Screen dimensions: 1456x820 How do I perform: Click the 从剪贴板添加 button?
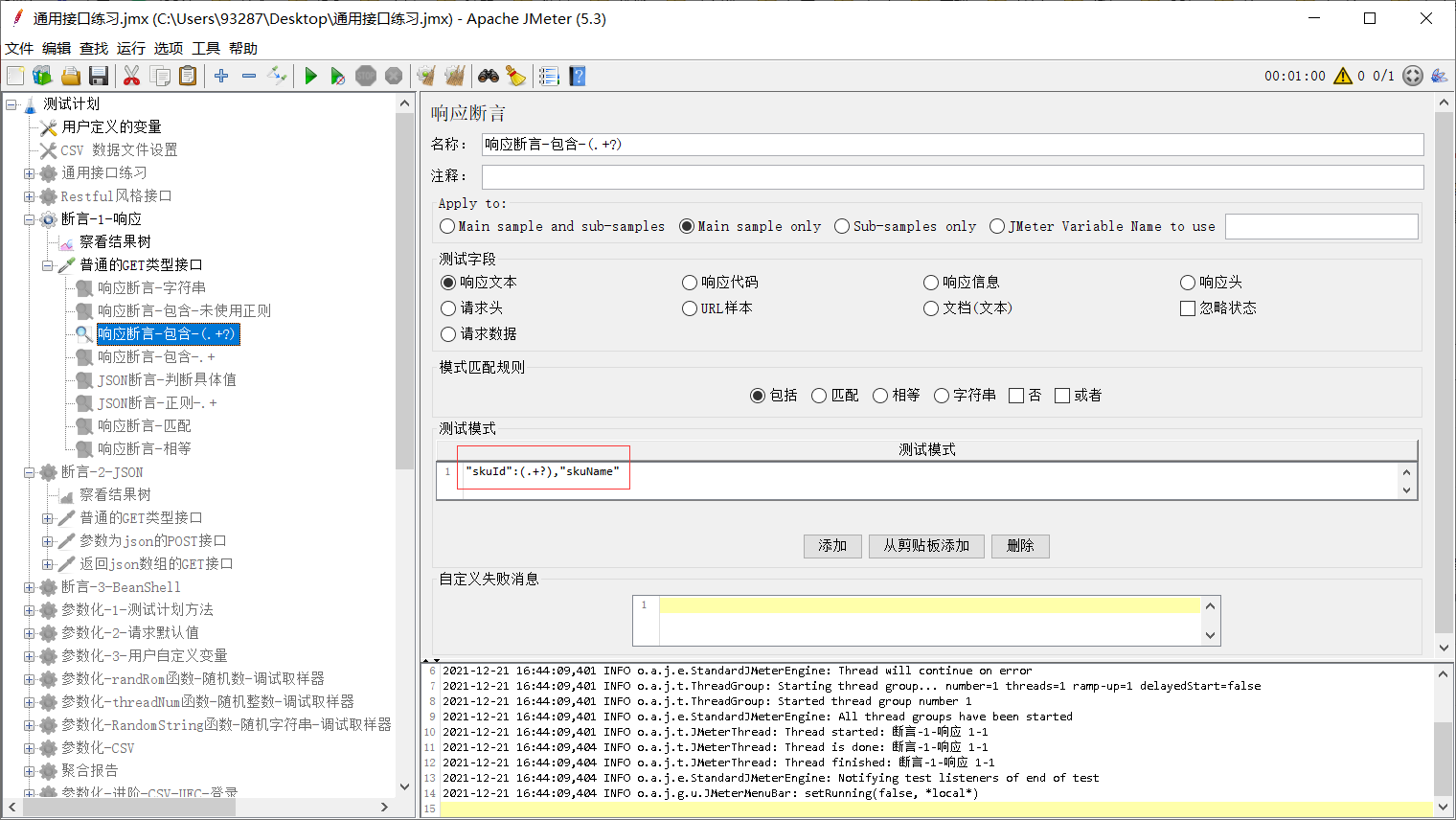(926, 546)
